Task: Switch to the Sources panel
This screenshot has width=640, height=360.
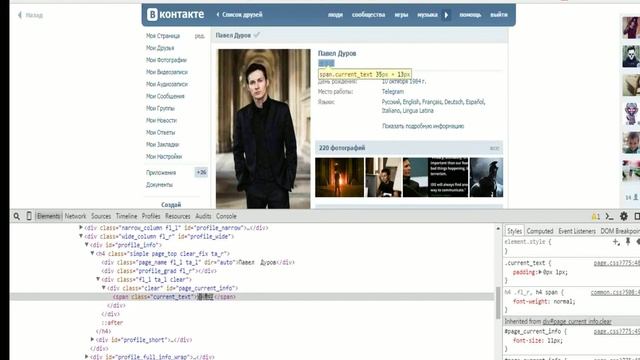Action: pos(101,216)
